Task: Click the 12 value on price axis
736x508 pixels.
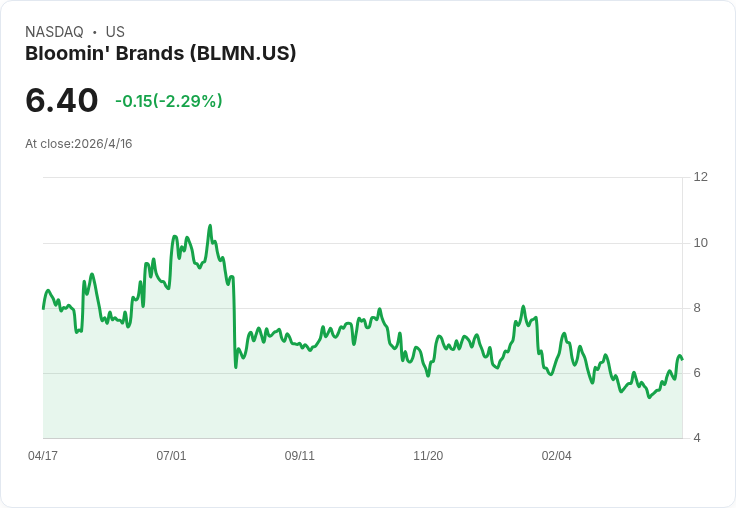Action: coord(701,177)
